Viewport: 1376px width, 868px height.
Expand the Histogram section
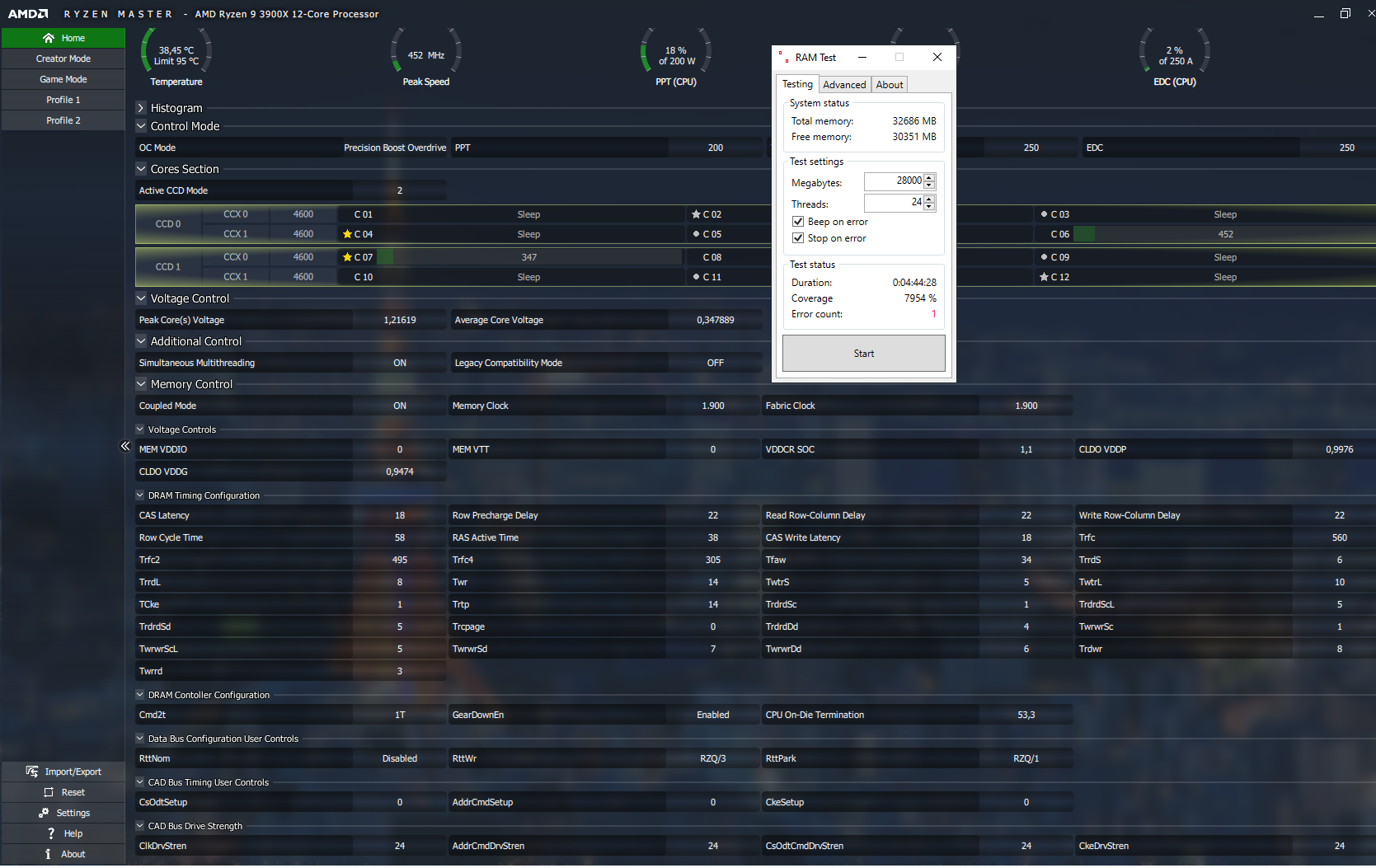pos(141,108)
